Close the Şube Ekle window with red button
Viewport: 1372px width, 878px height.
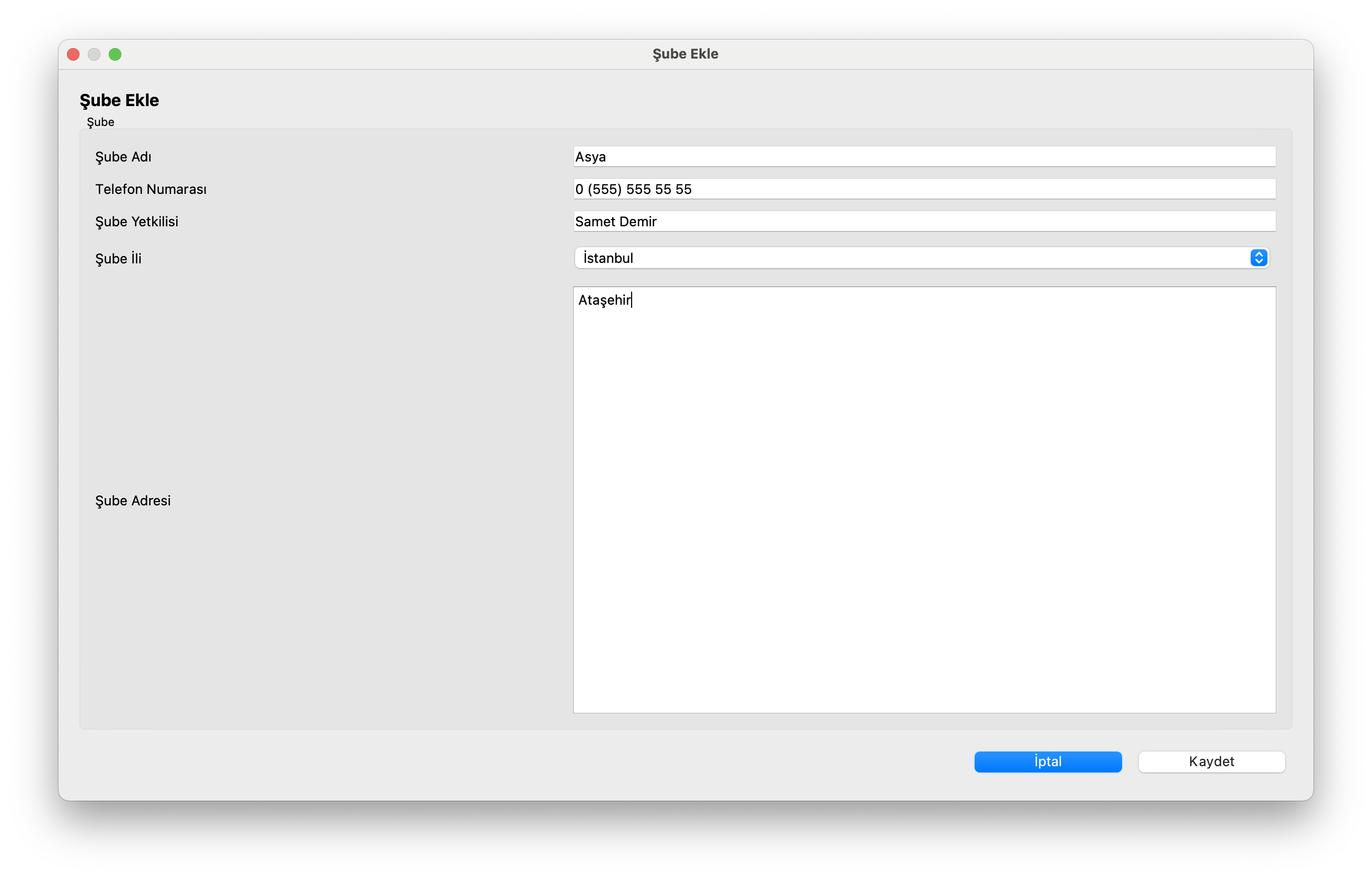pos(74,55)
